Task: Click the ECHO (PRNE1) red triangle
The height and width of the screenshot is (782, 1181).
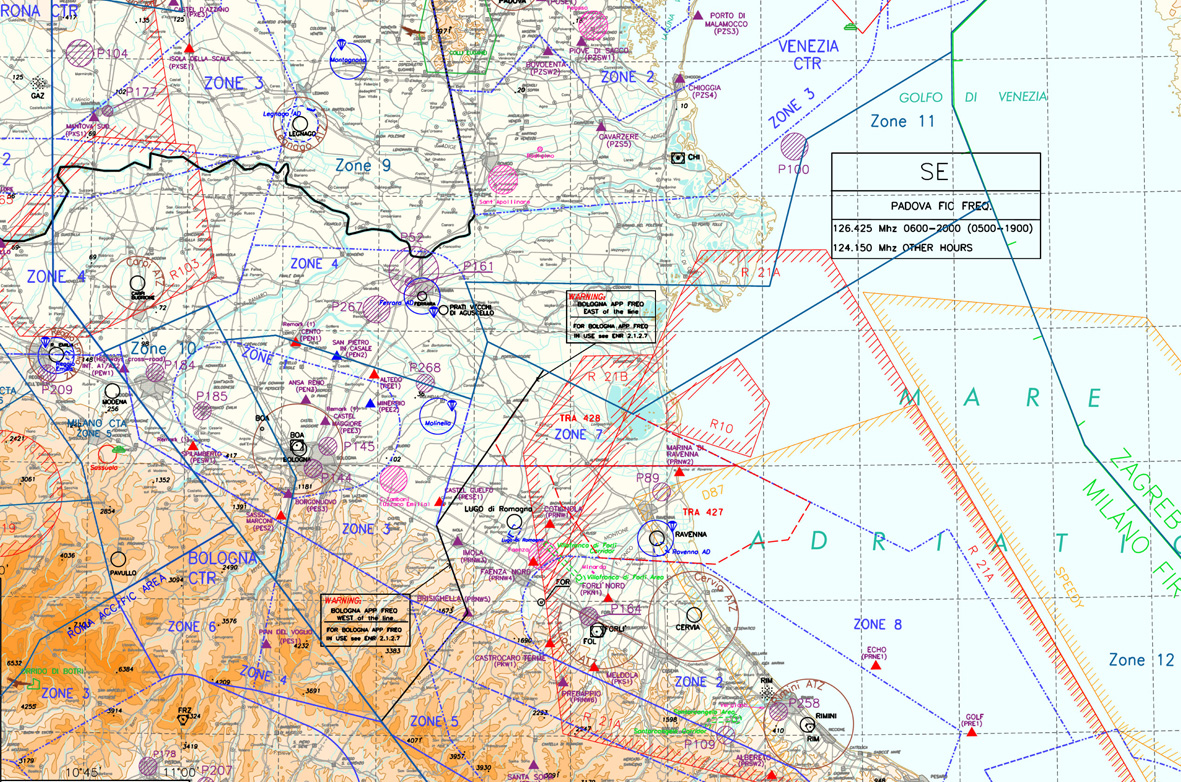Action: tap(875, 665)
